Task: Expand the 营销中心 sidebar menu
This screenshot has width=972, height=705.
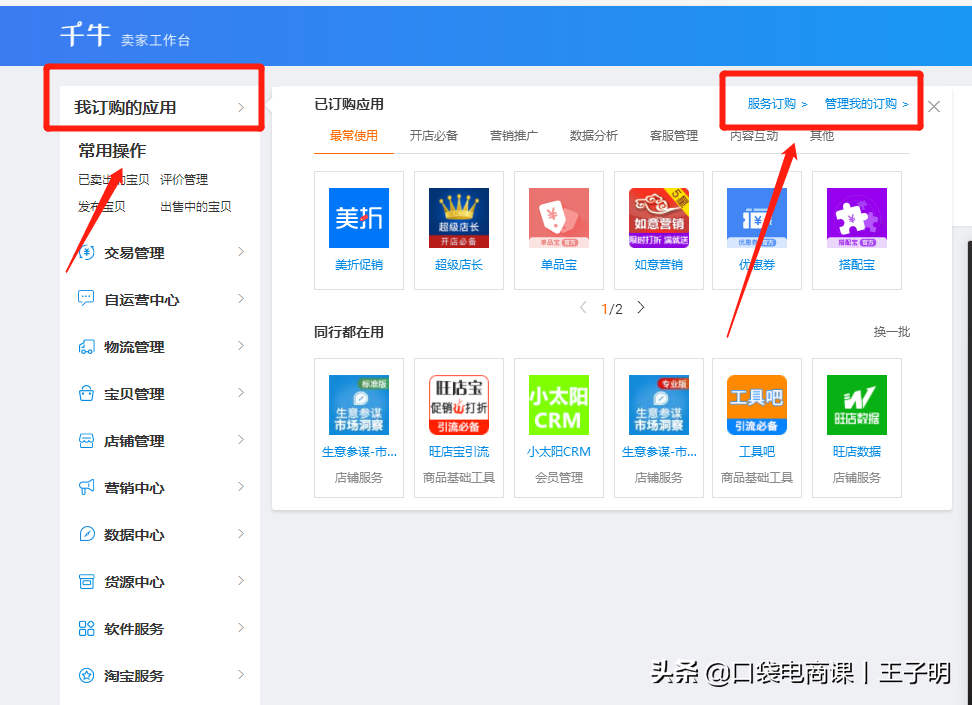Action: [x=135, y=488]
